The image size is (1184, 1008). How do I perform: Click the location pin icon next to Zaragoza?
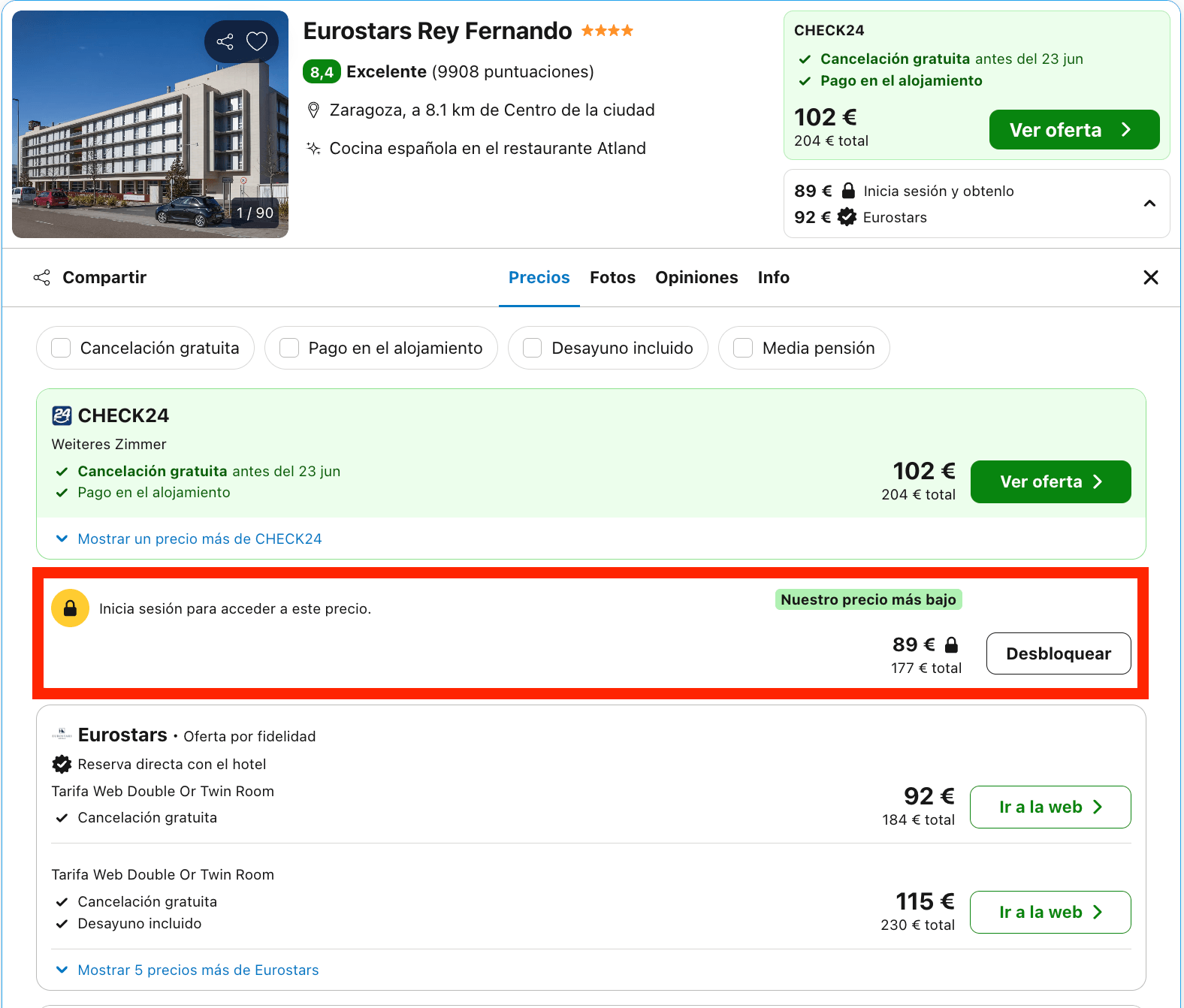click(314, 110)
